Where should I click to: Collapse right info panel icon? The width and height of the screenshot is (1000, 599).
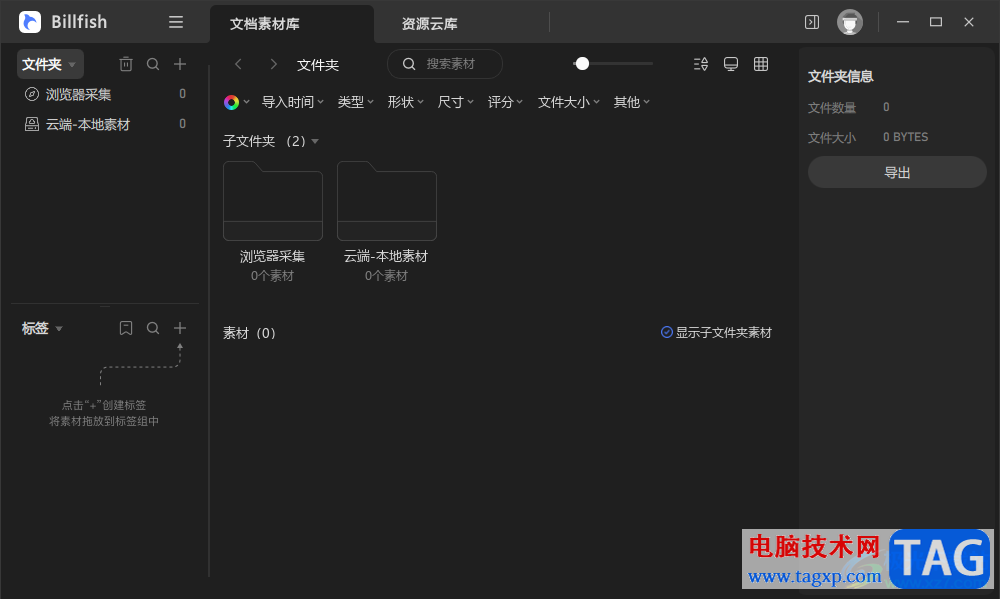(x=812, y=22)
